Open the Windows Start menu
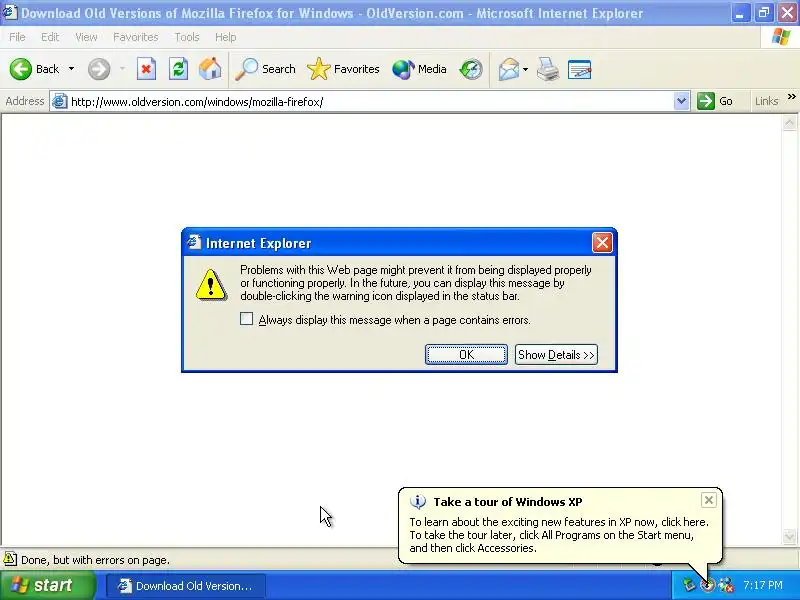 (x=48, y=585)
